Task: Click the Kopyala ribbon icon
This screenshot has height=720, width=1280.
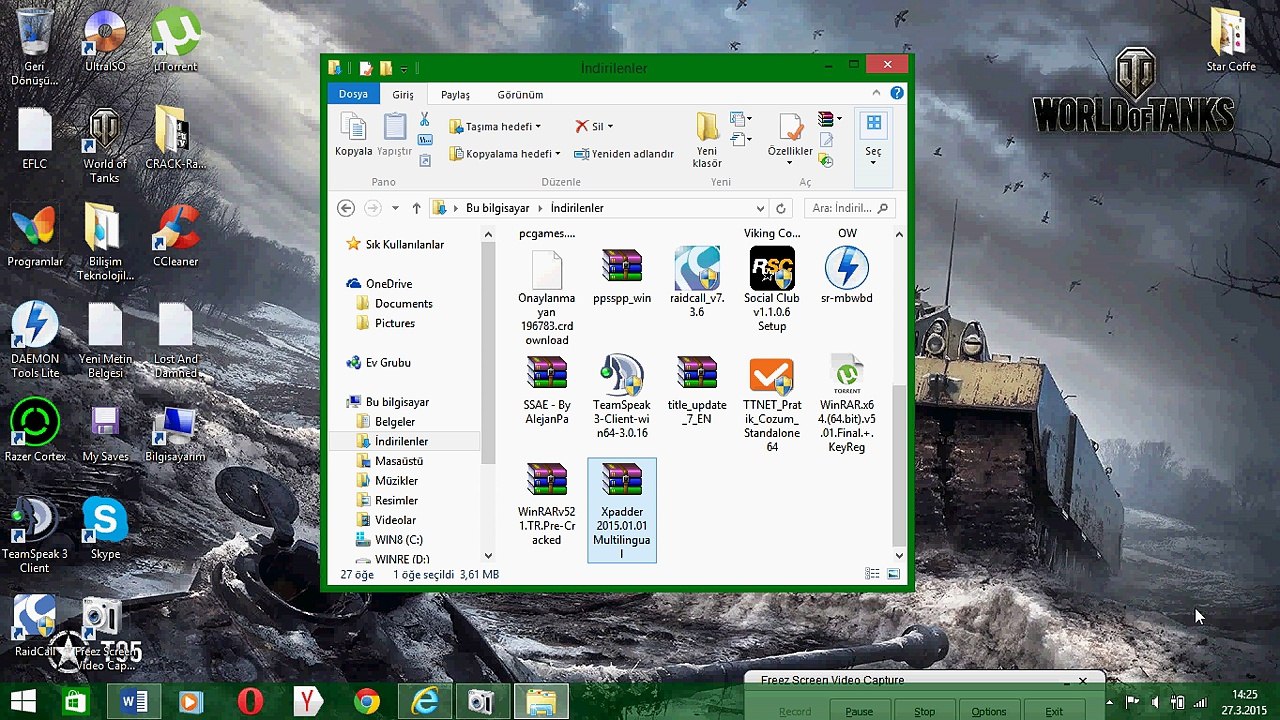Action: pos(353,135)
